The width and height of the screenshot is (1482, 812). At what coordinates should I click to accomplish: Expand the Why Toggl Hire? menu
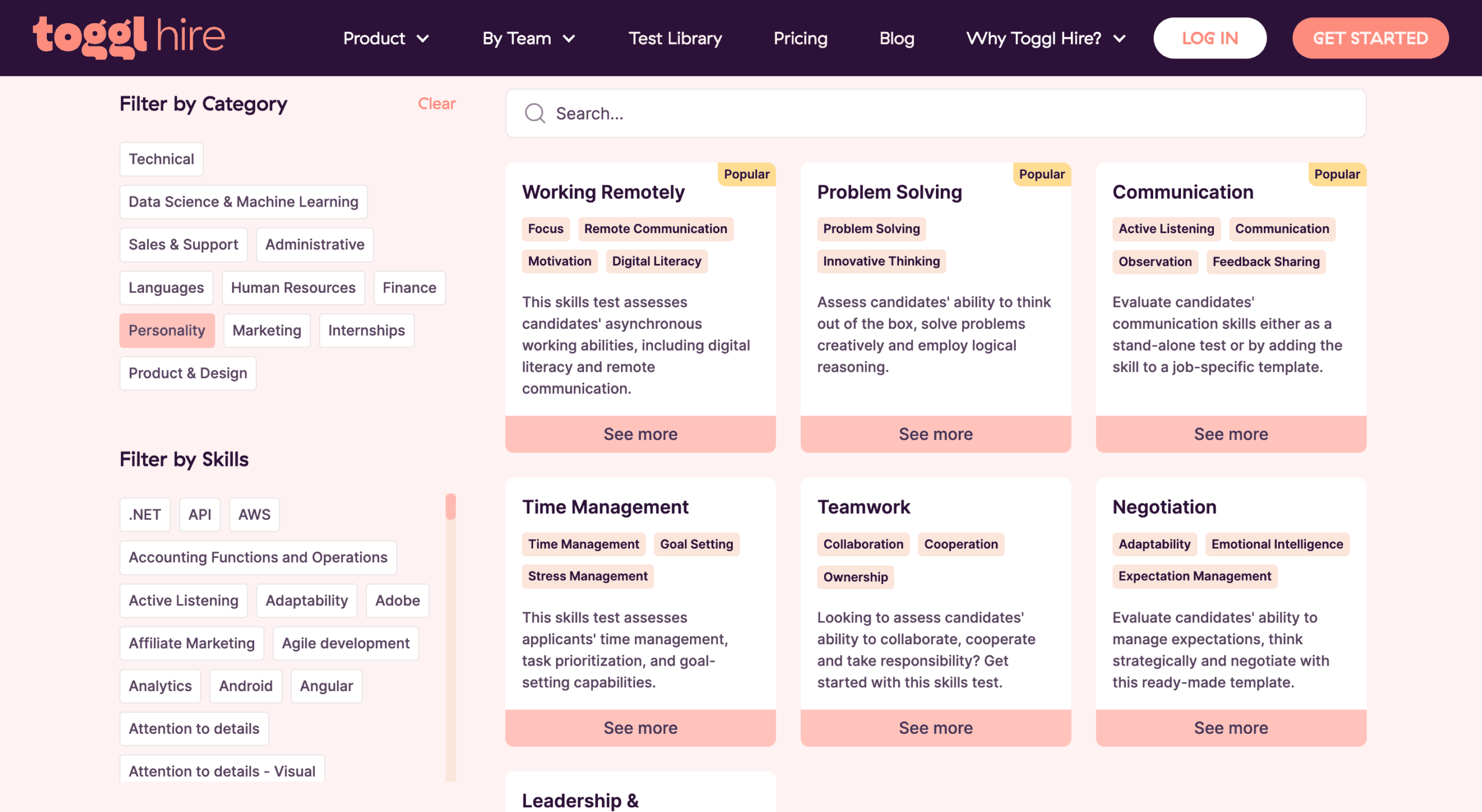[x=1046, y=38]
